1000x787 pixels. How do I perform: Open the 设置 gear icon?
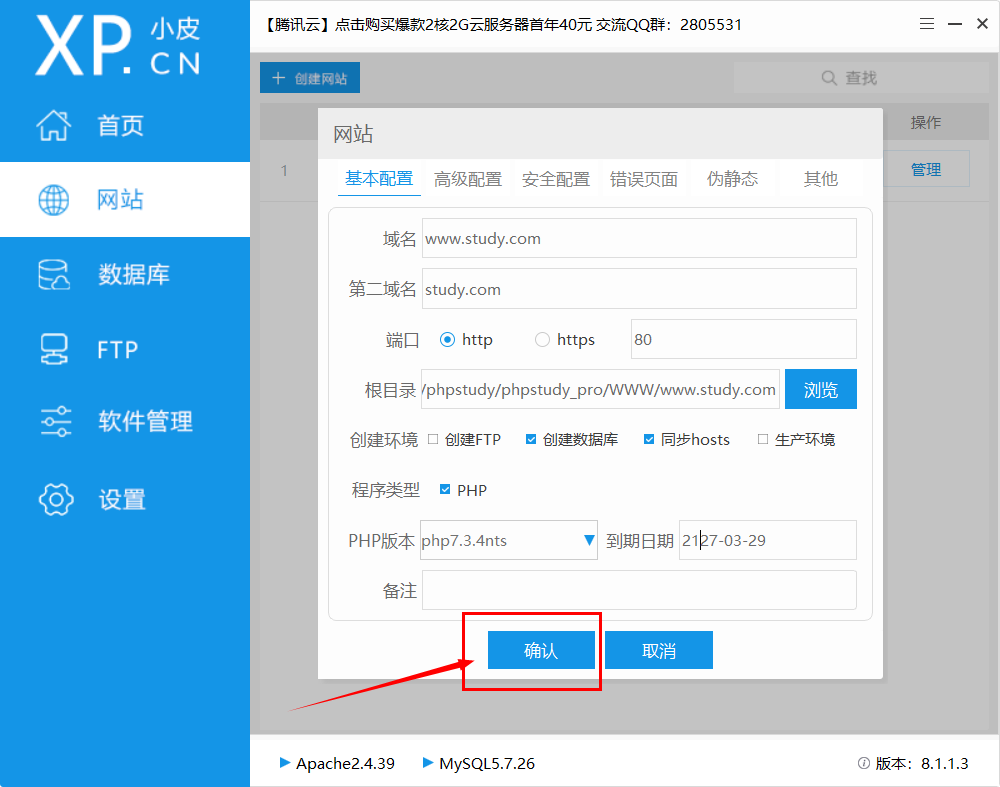(x=56, y=499)
